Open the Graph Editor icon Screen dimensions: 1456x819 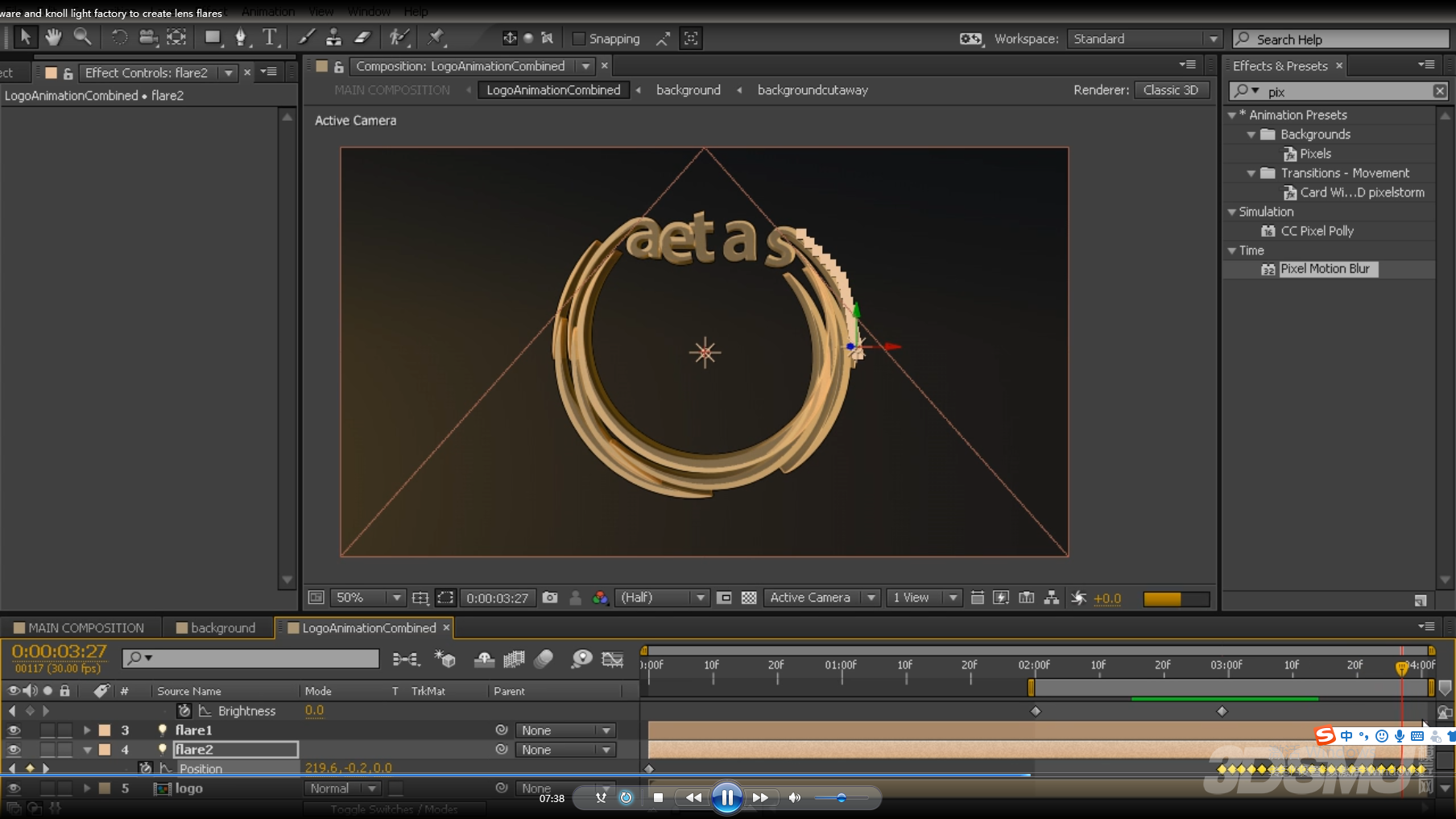(613, 660)
